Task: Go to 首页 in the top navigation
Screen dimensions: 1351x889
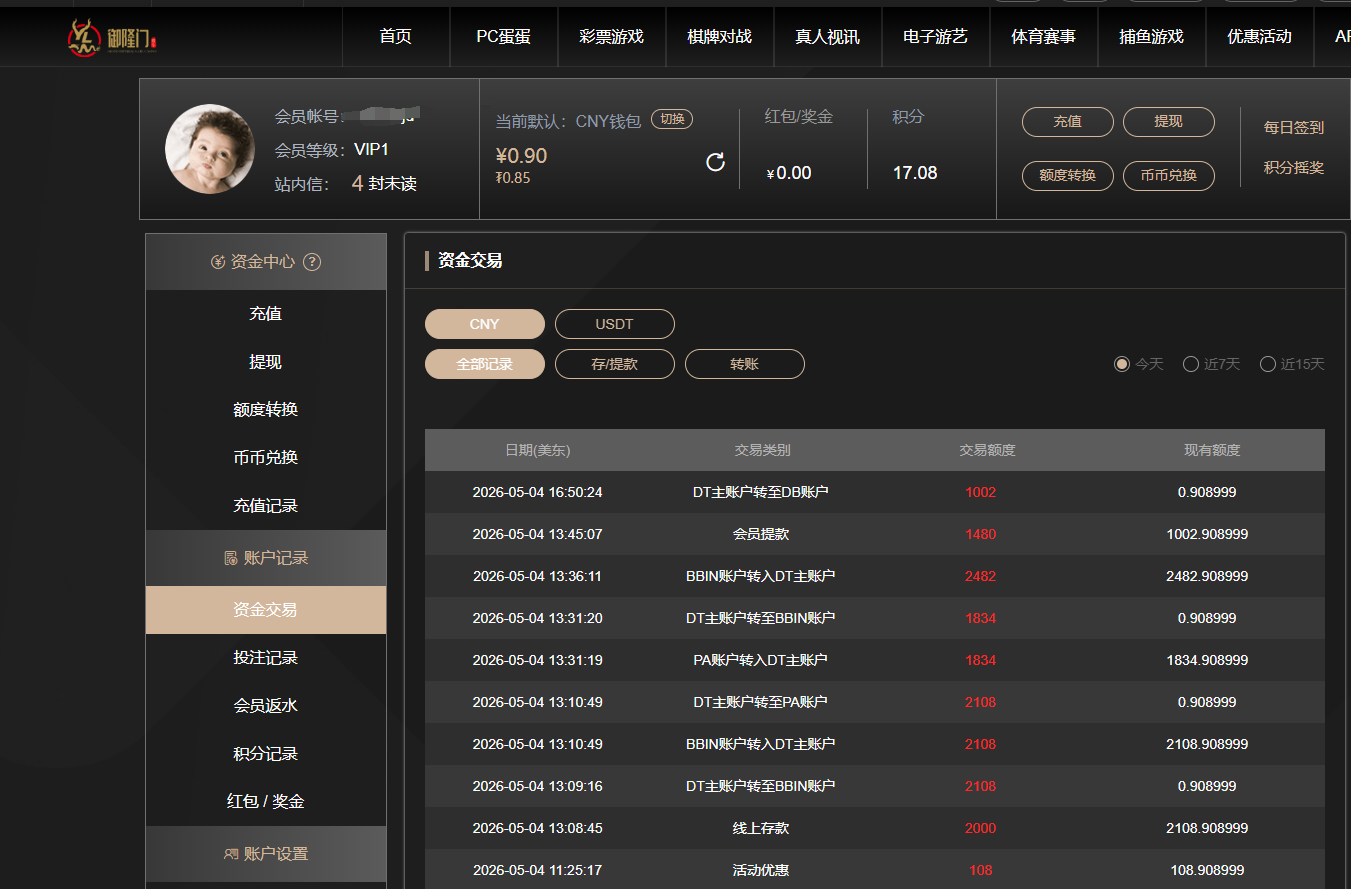Action: point(396,37)
